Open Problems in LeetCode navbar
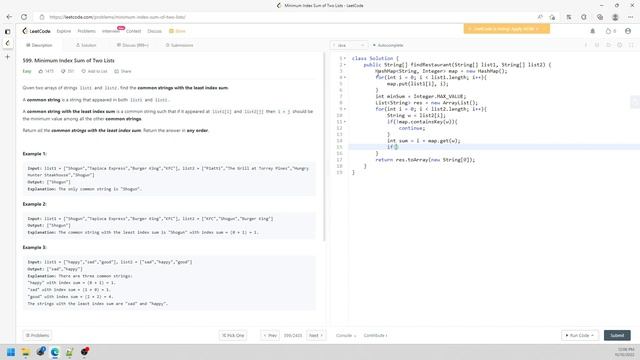The width and height of the screenshot is (640, 360). tap(87, 31)
